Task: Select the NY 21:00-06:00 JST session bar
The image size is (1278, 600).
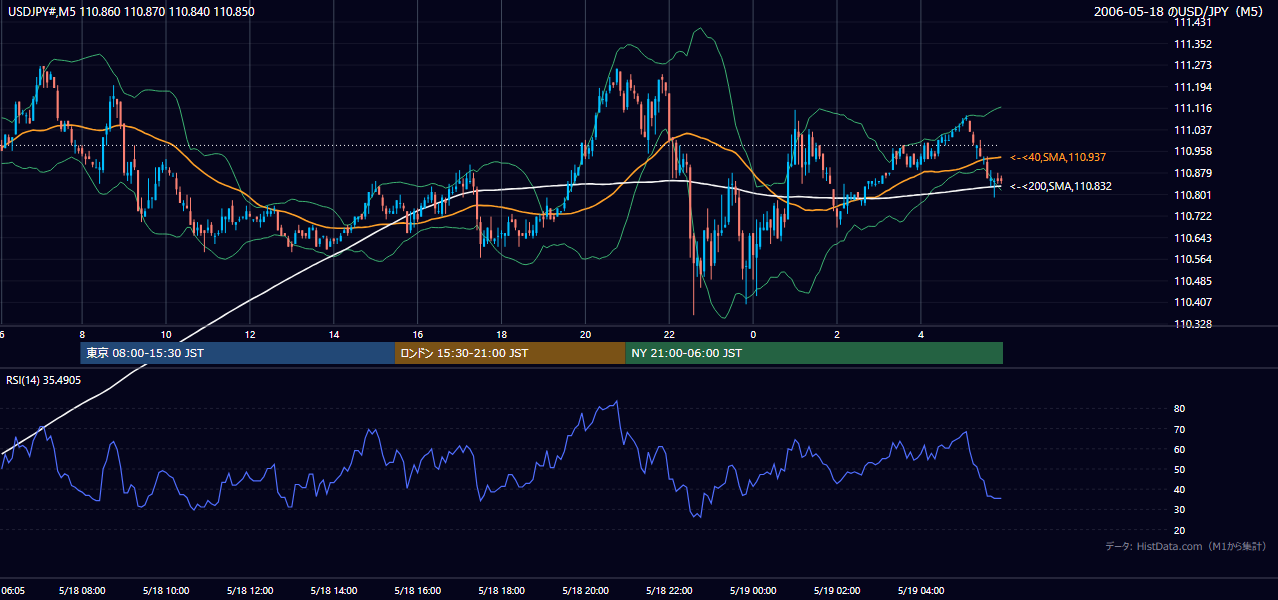Action: coord(814,353)
